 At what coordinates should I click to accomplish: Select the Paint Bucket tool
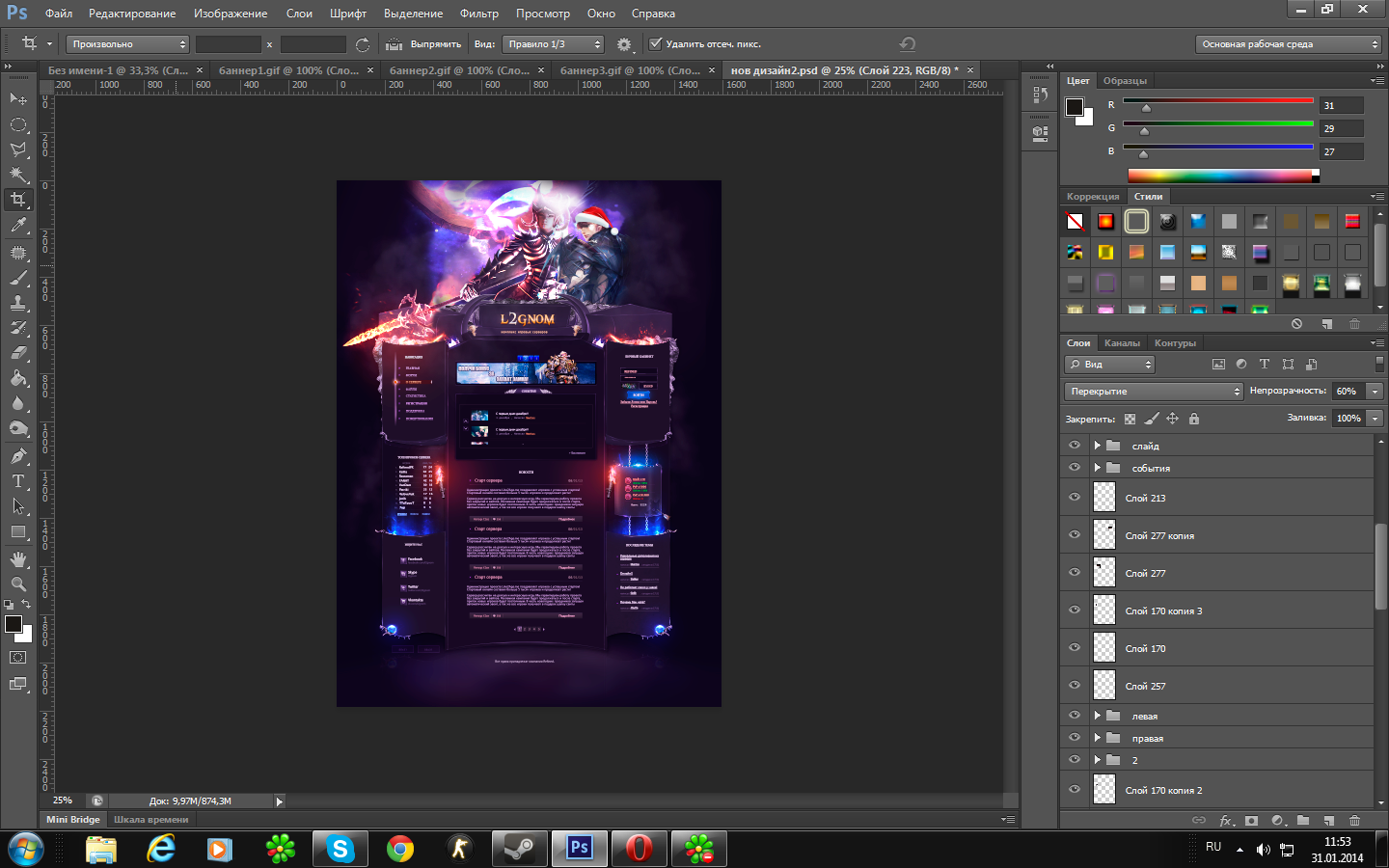(x=18, y=377)
